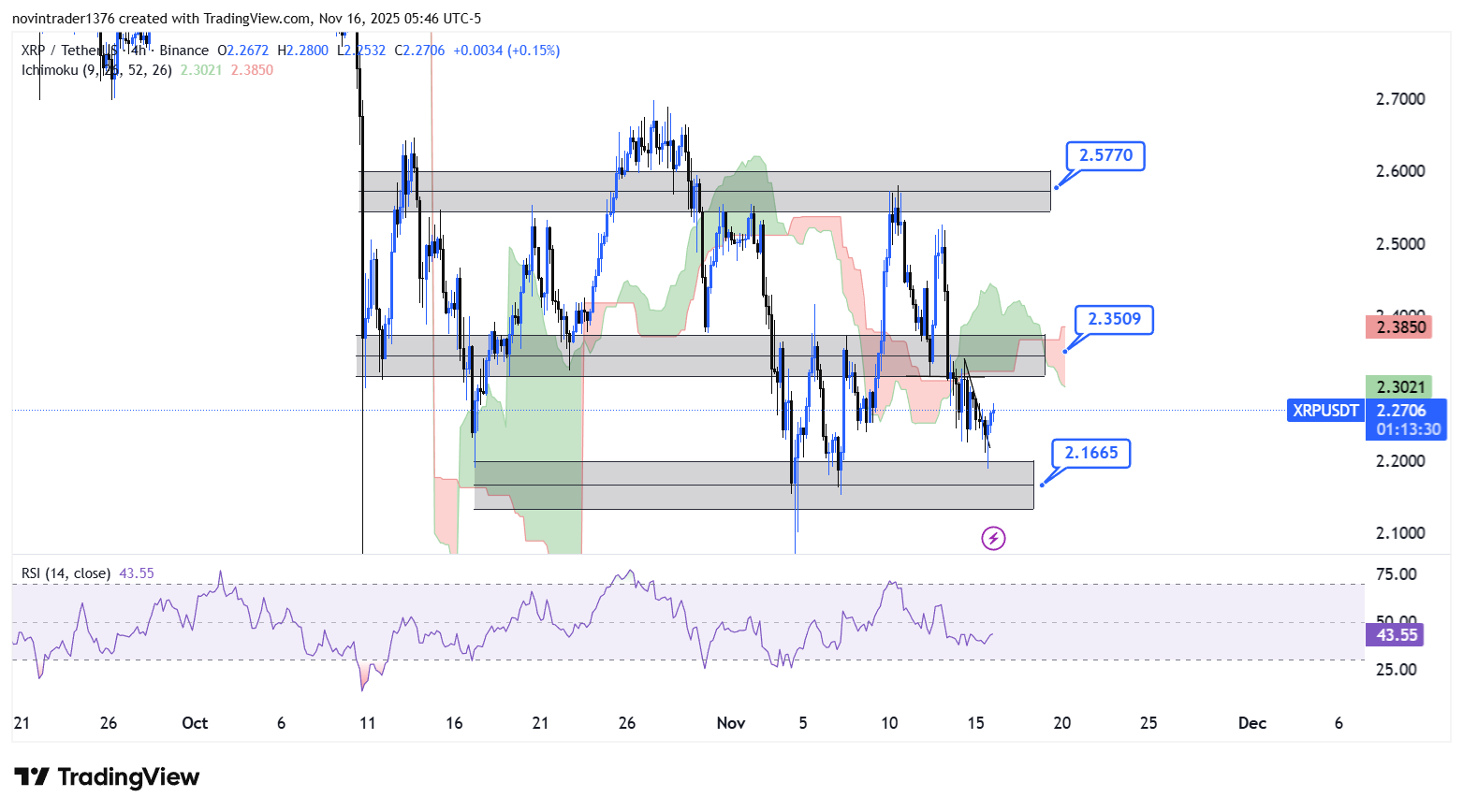This screenshot has width=1463, height=812.
Task: Click the purple lightning bolt event icon
Action: pyautogui.click(x=993, y=538)
